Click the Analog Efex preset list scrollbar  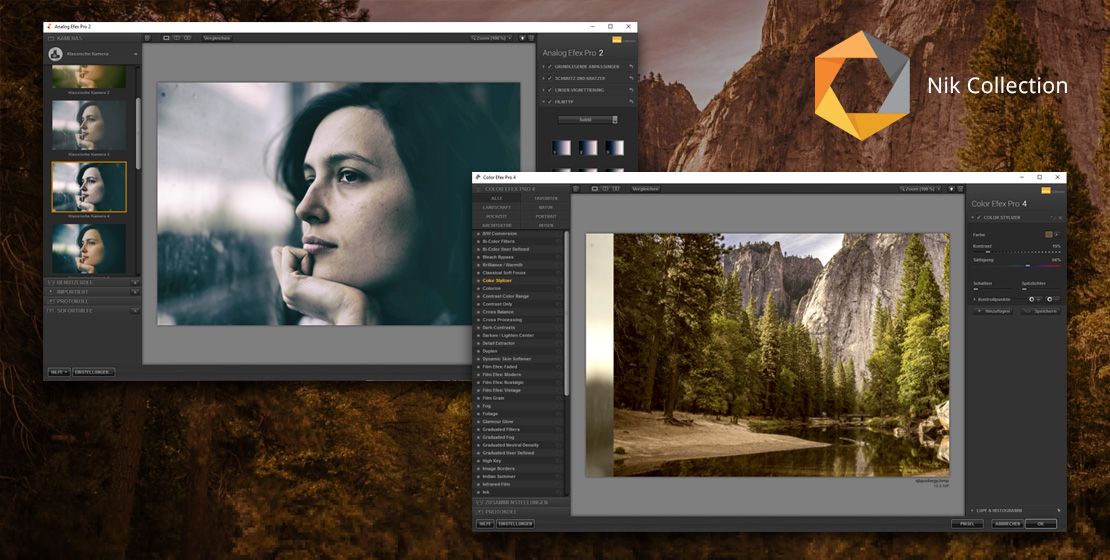pos(138,133)
